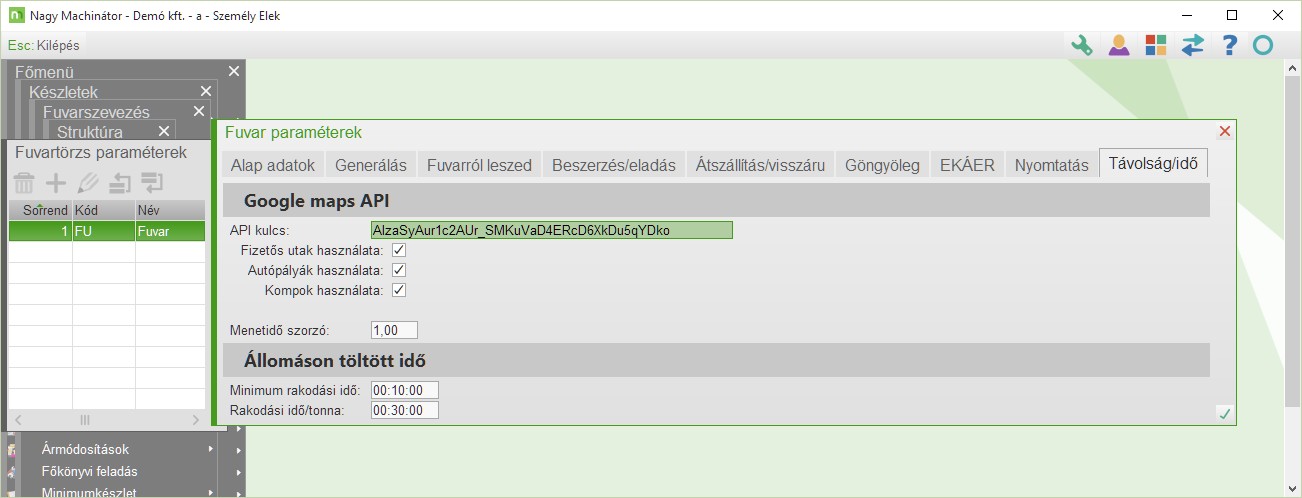Sort by the Sorrend column header
1302x498 pixels.
(x=40, y=210)
